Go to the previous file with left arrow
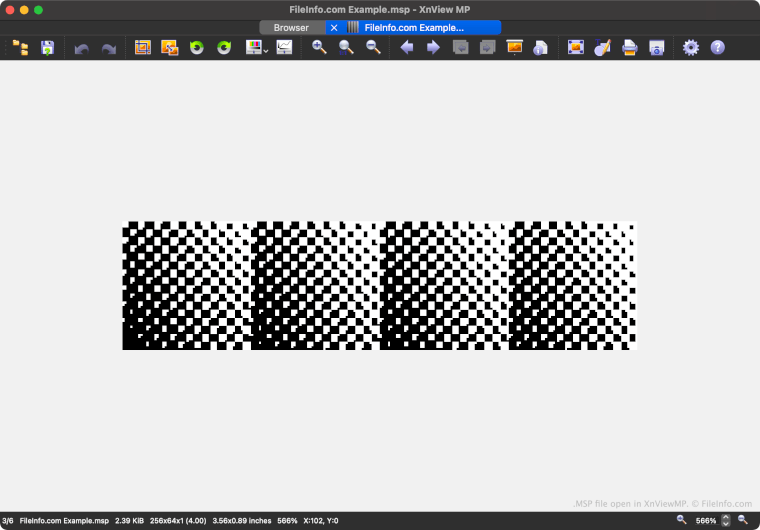The image size is (760, 530). tap(406, 48)
